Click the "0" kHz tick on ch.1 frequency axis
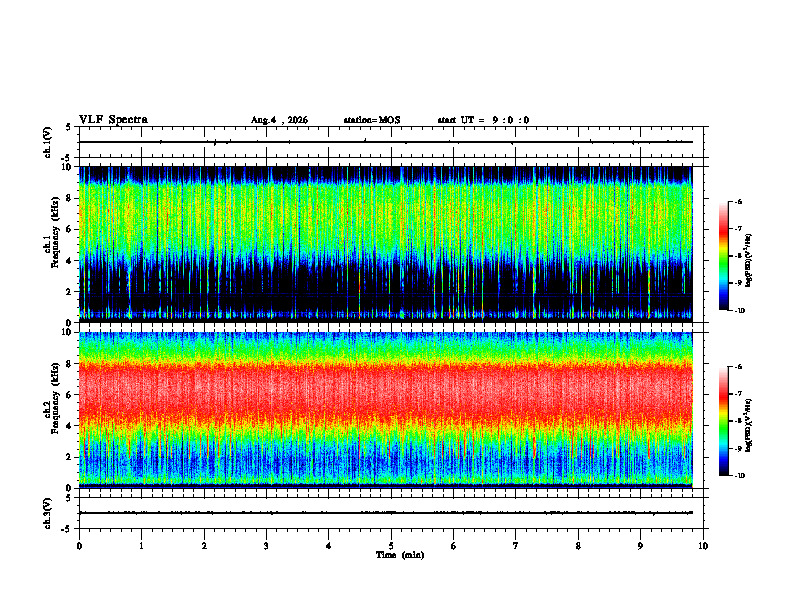 tap(70, 323)
